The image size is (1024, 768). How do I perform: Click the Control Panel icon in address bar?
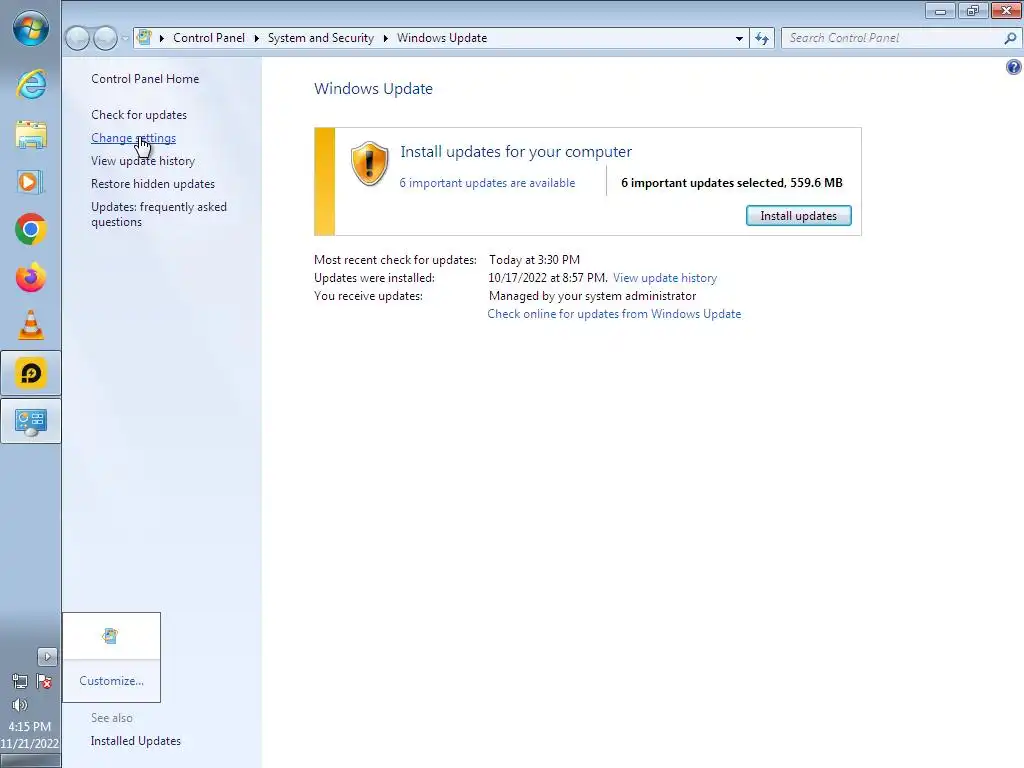pos(145,38)
